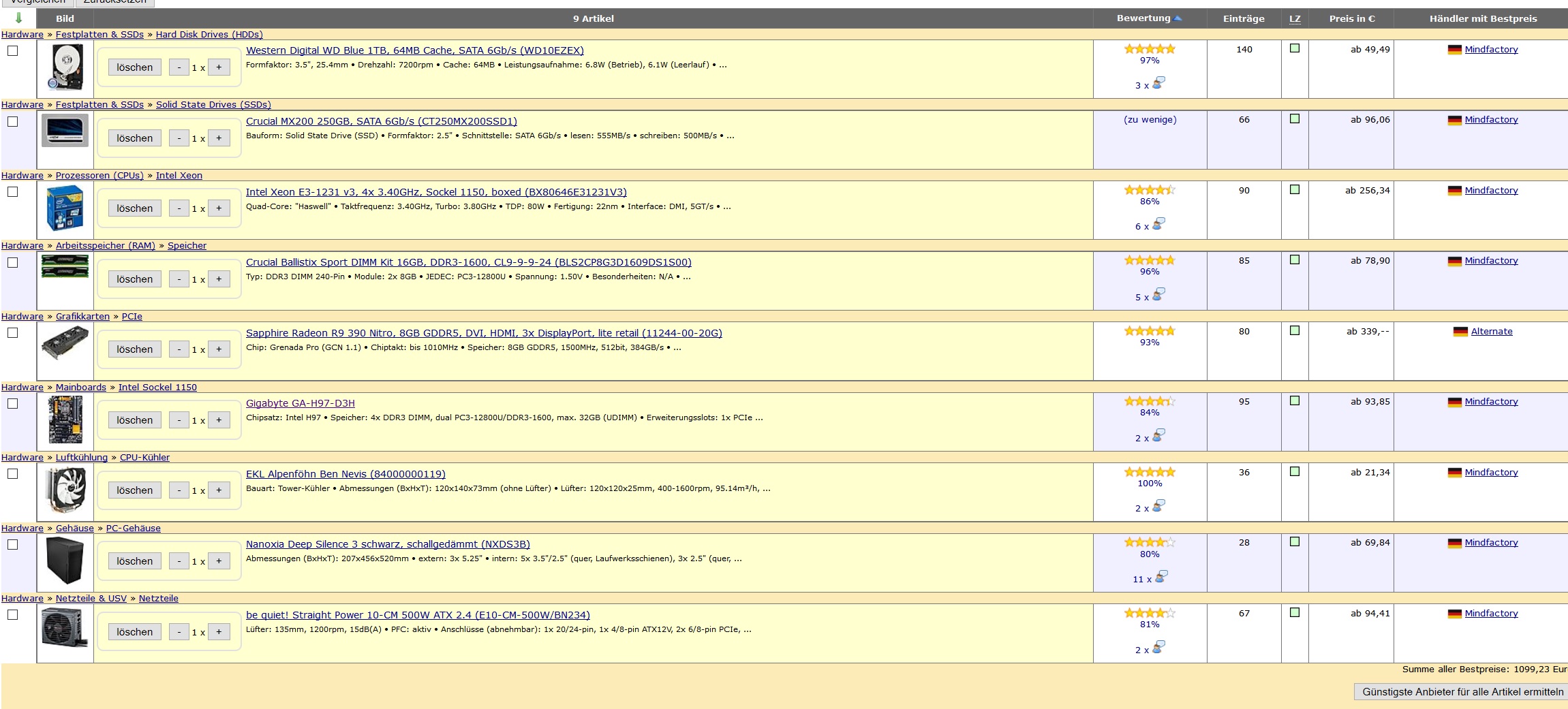This screenshot has width=1568, height=709.
Task: Open review comments icon for EKL Alpenföhn Ben Nevis
Action: point(1158,505)
